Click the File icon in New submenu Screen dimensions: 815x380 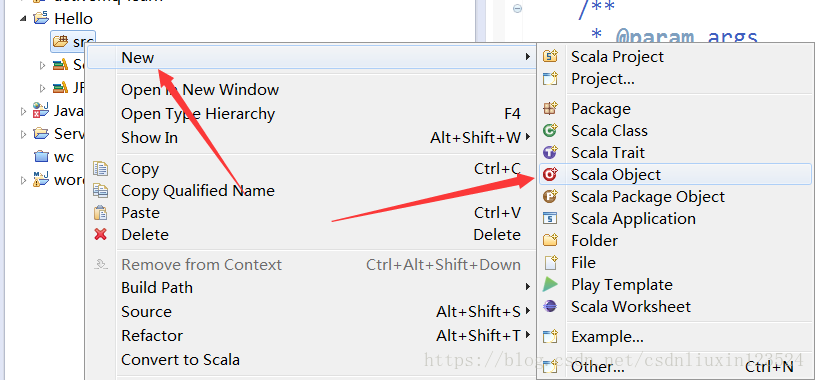(550, 262)
